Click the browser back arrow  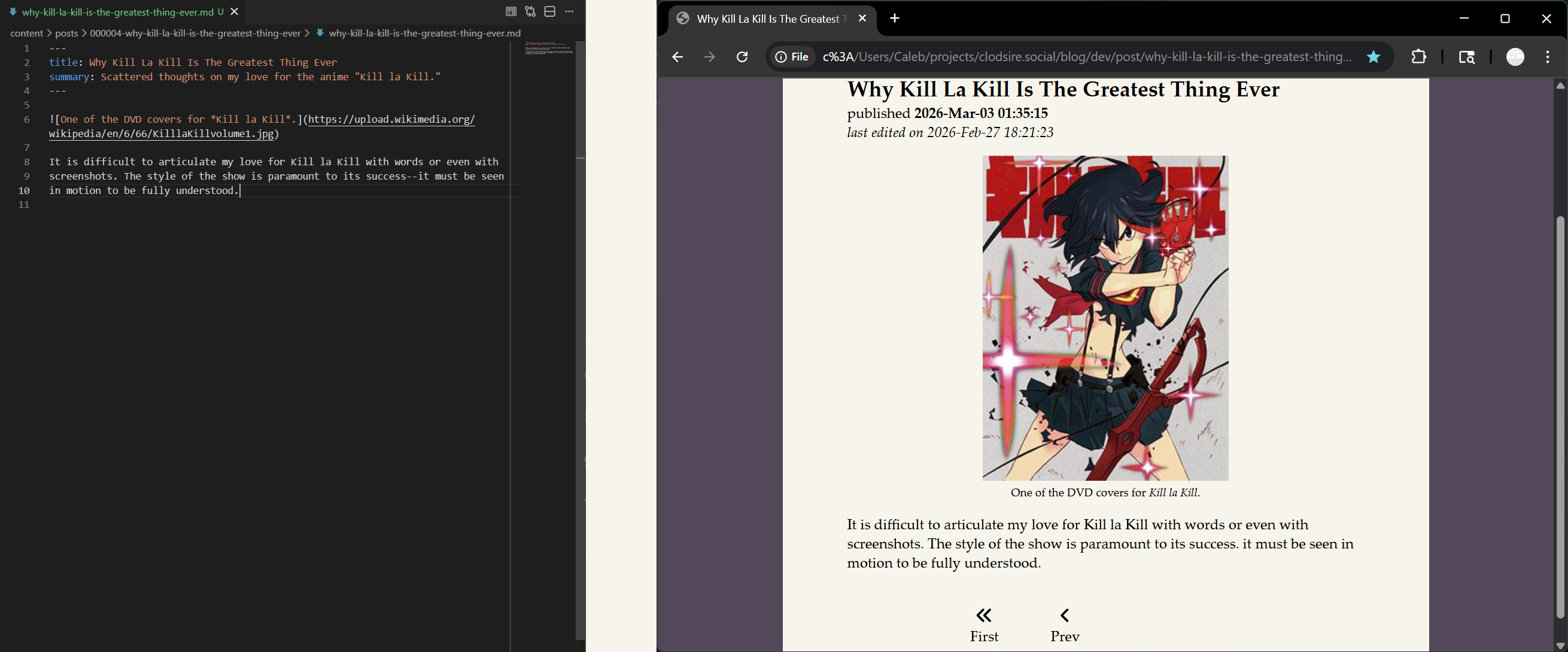coord(677,57)
